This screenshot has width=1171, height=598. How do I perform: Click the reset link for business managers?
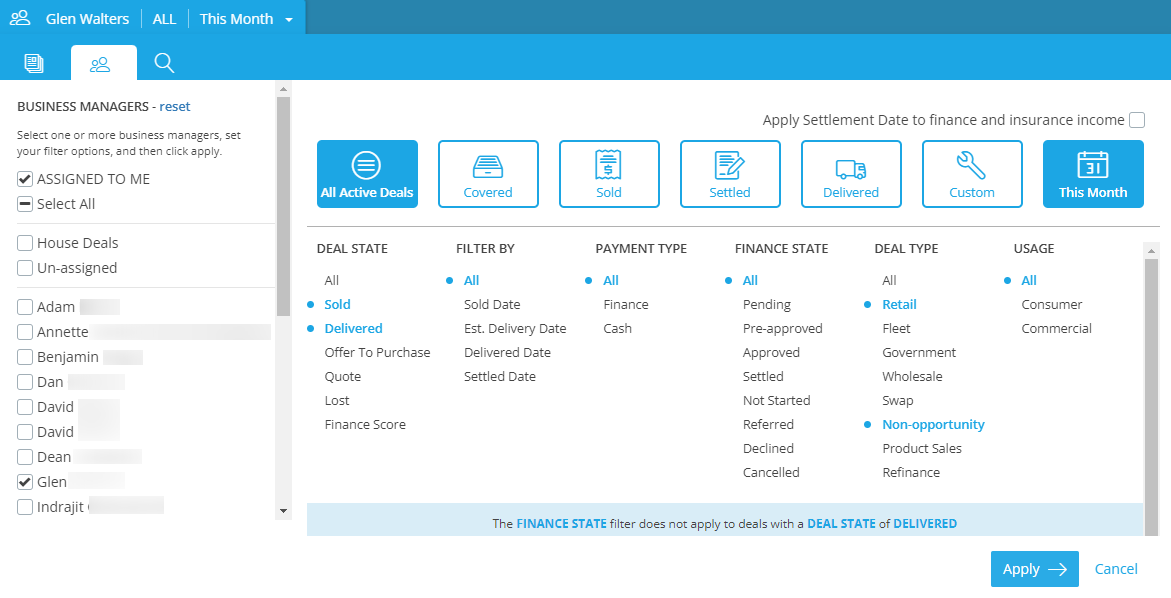click(175, 106)
